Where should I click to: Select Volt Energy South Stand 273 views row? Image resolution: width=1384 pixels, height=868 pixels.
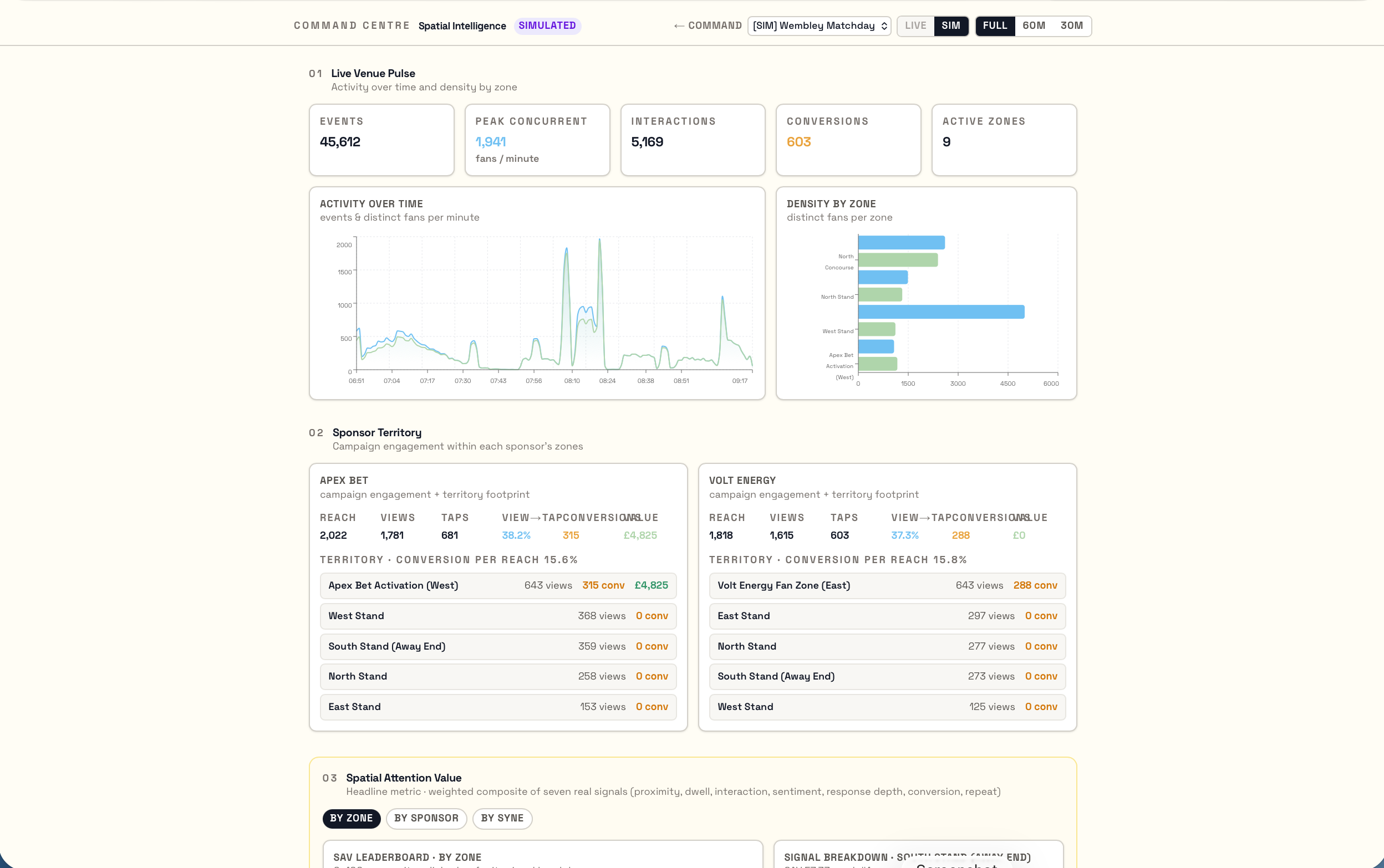(887, 676)
